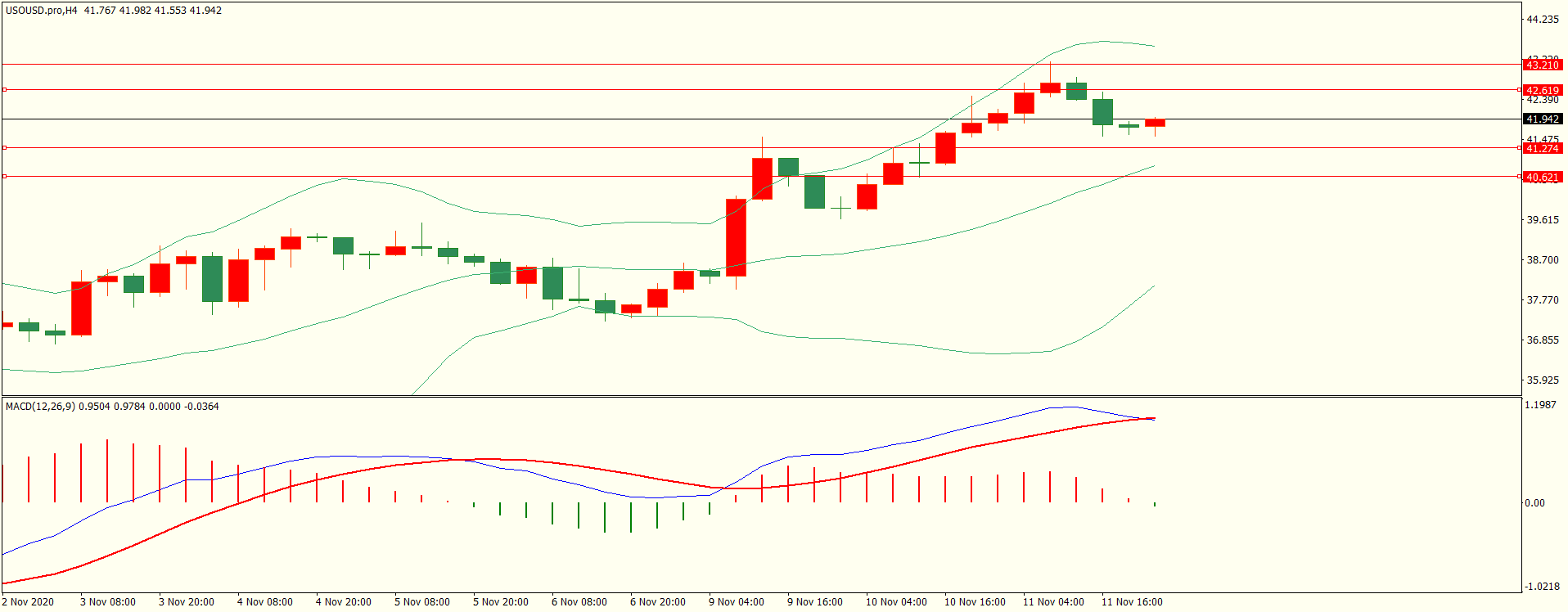Click the 4 Nov 08:00 time label
Viewport: 1568px width, 612px height.
(x=265, y=602)
